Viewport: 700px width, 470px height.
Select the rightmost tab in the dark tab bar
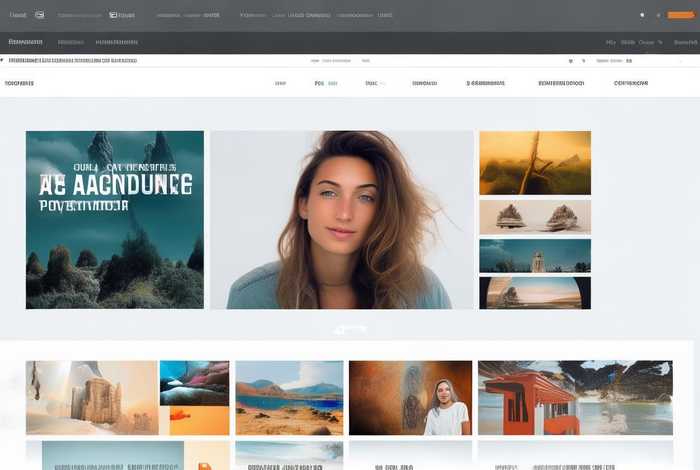[x=685, y=43]
